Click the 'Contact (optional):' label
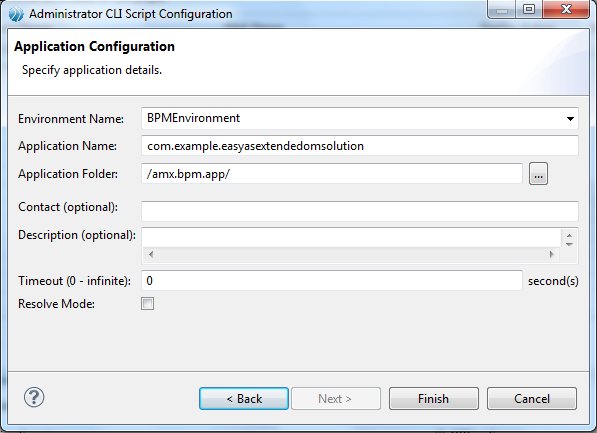Viewport: 597px width, 433px height. click(68, 207)
